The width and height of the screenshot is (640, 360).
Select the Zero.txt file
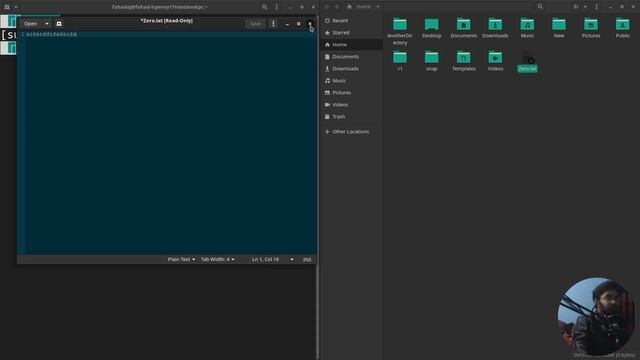[527, 63]
